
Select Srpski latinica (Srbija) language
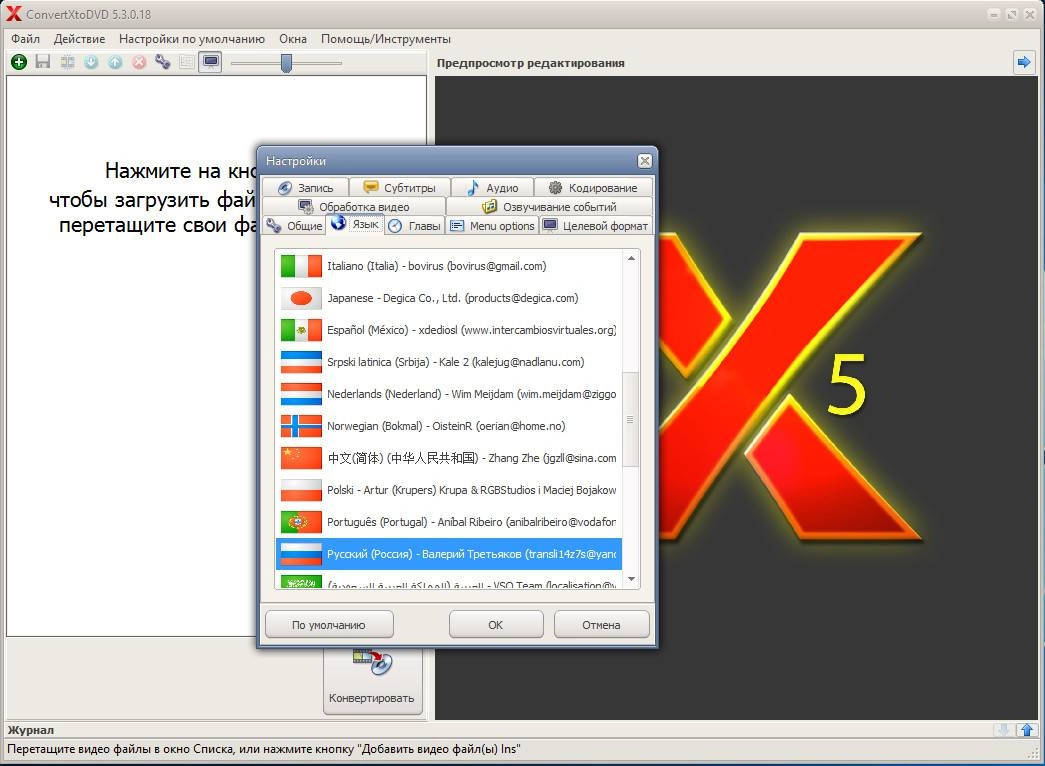(449, 362)
